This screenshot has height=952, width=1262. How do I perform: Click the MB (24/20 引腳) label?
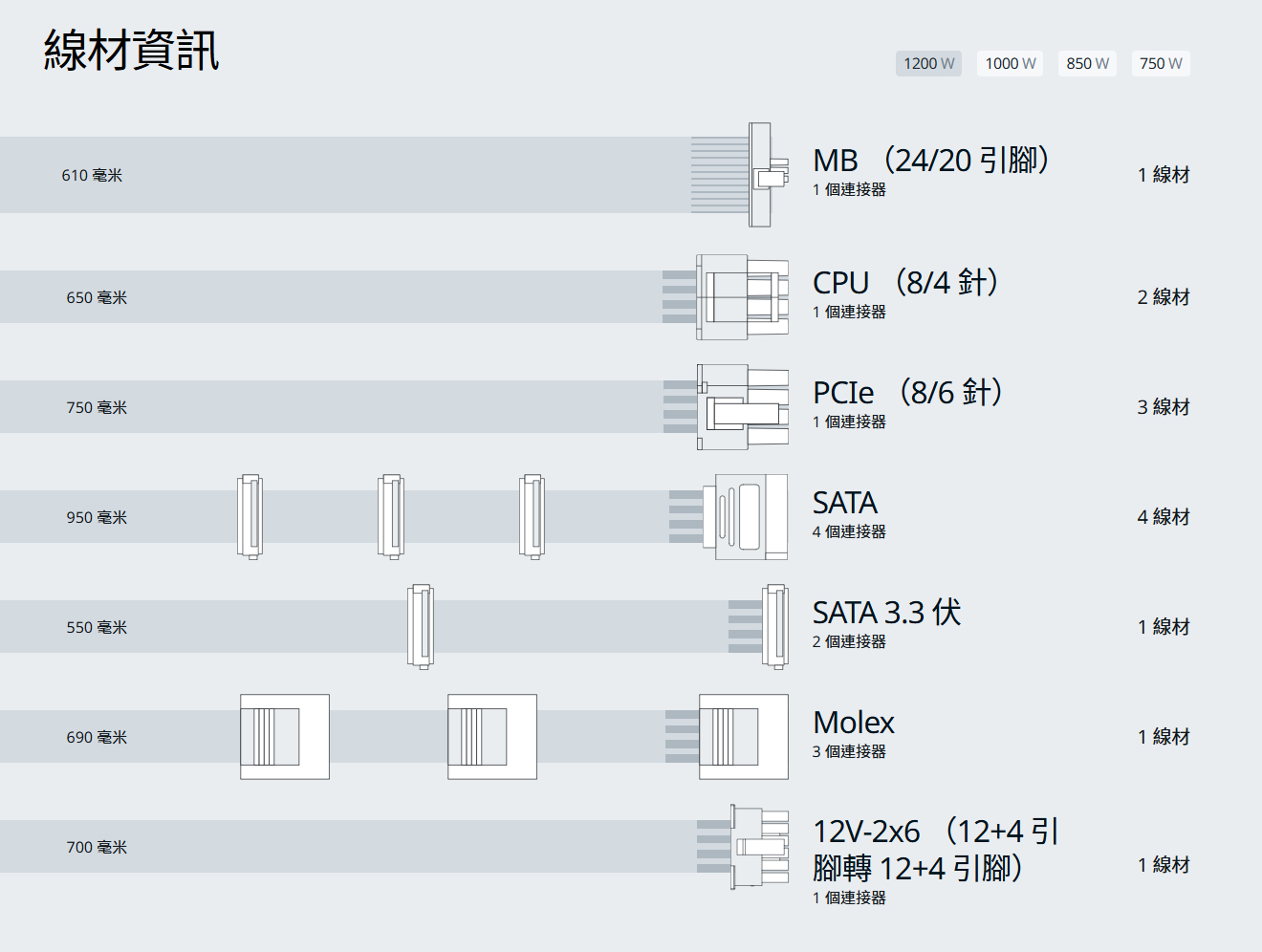click(x=930, y=160)
